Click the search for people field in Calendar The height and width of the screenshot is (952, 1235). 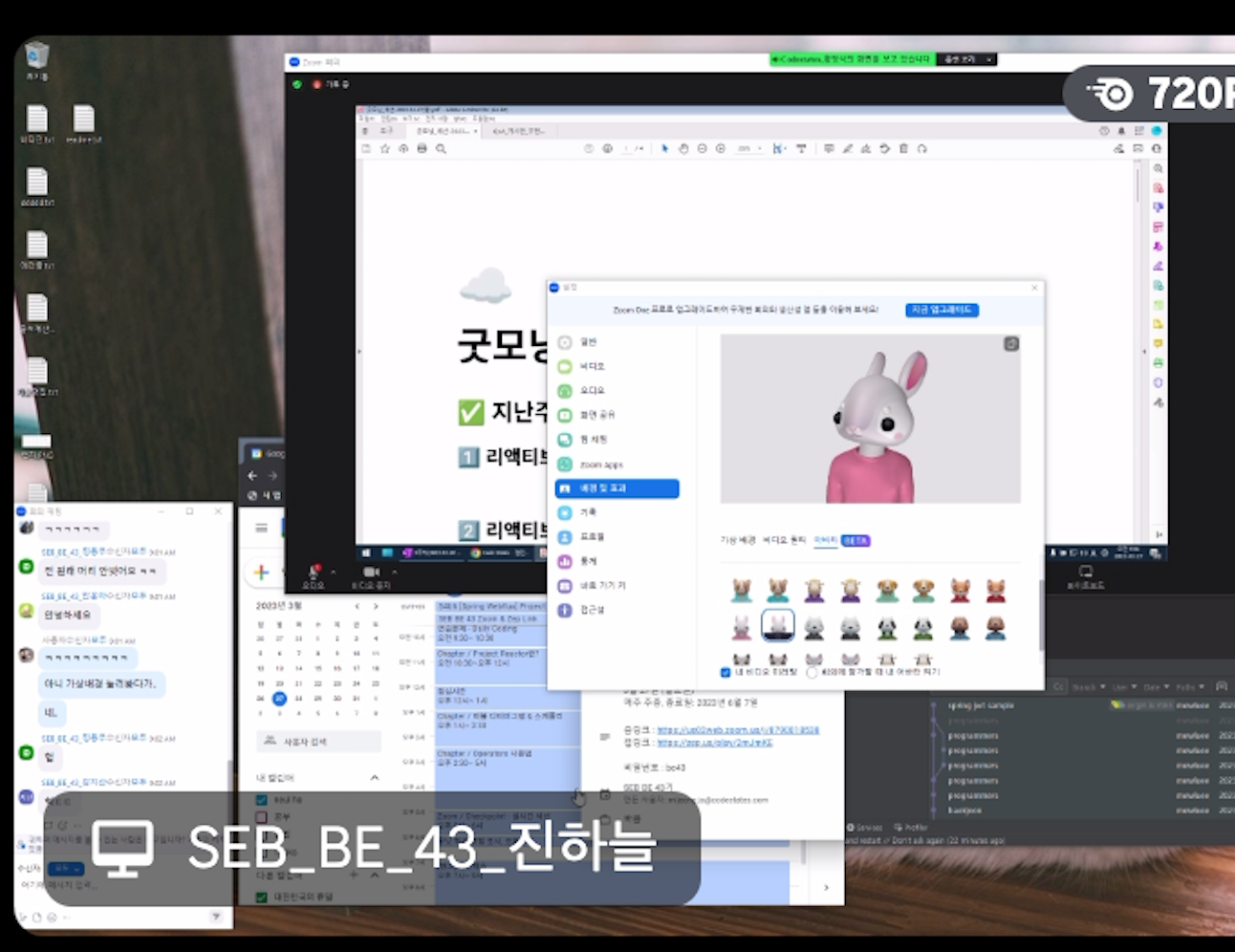click(x=319, y=741)
